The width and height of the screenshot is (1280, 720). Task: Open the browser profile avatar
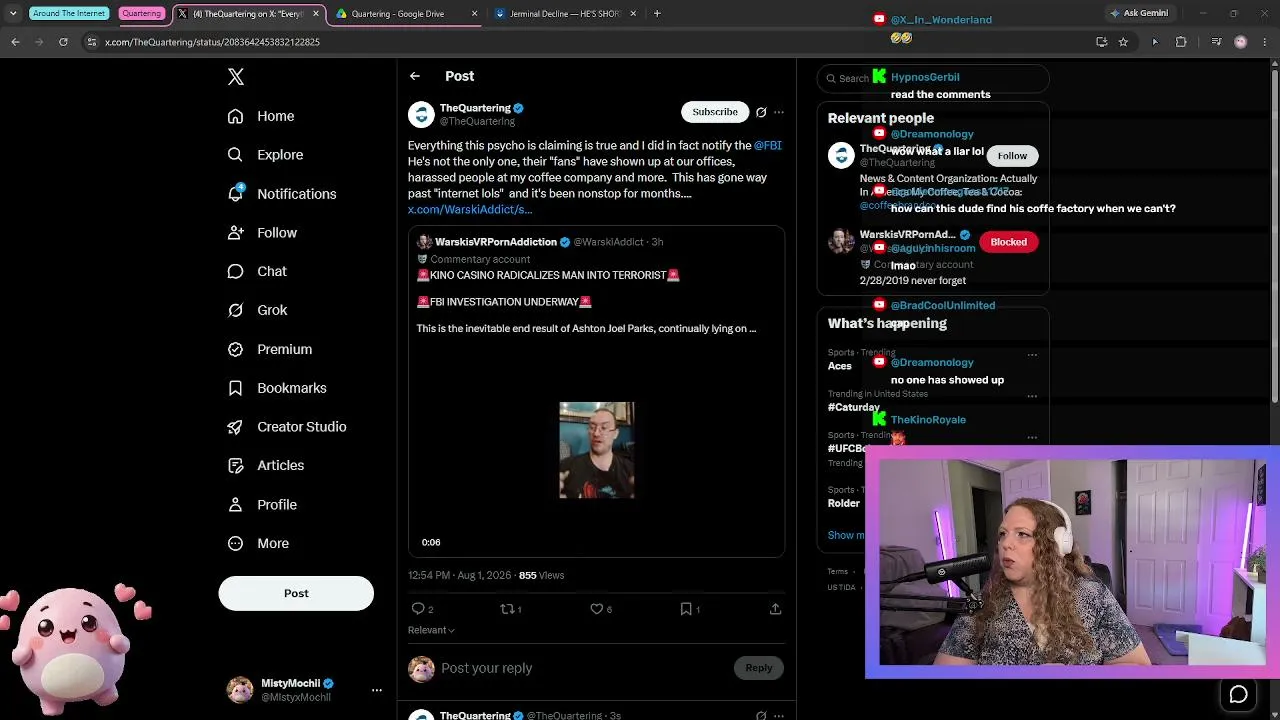(1241, 42)
